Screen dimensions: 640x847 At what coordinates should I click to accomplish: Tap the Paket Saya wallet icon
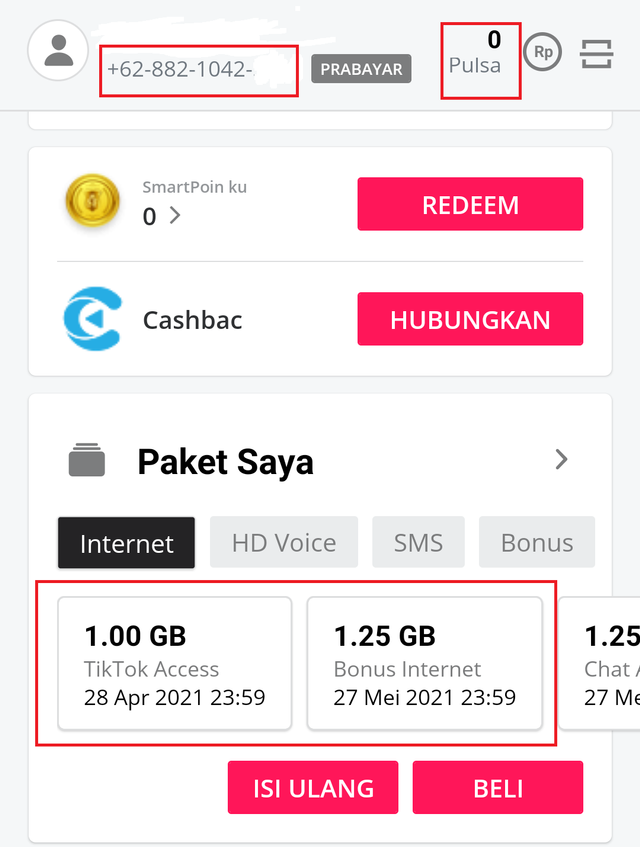(87, 461)
